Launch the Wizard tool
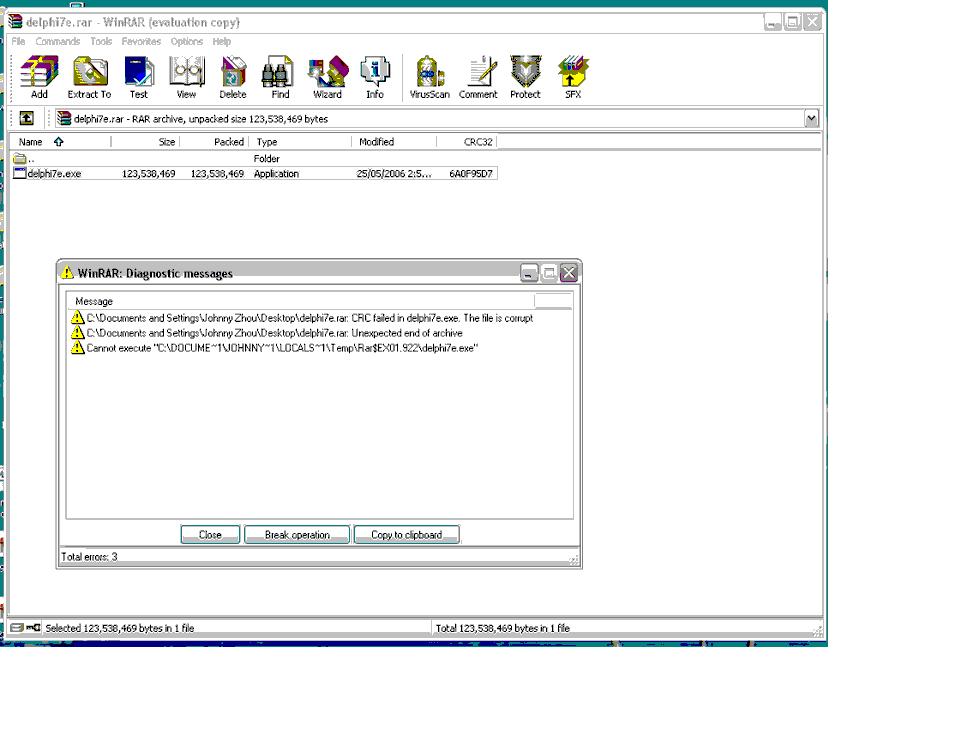This screenshot has height=734, width=966. 327,77
